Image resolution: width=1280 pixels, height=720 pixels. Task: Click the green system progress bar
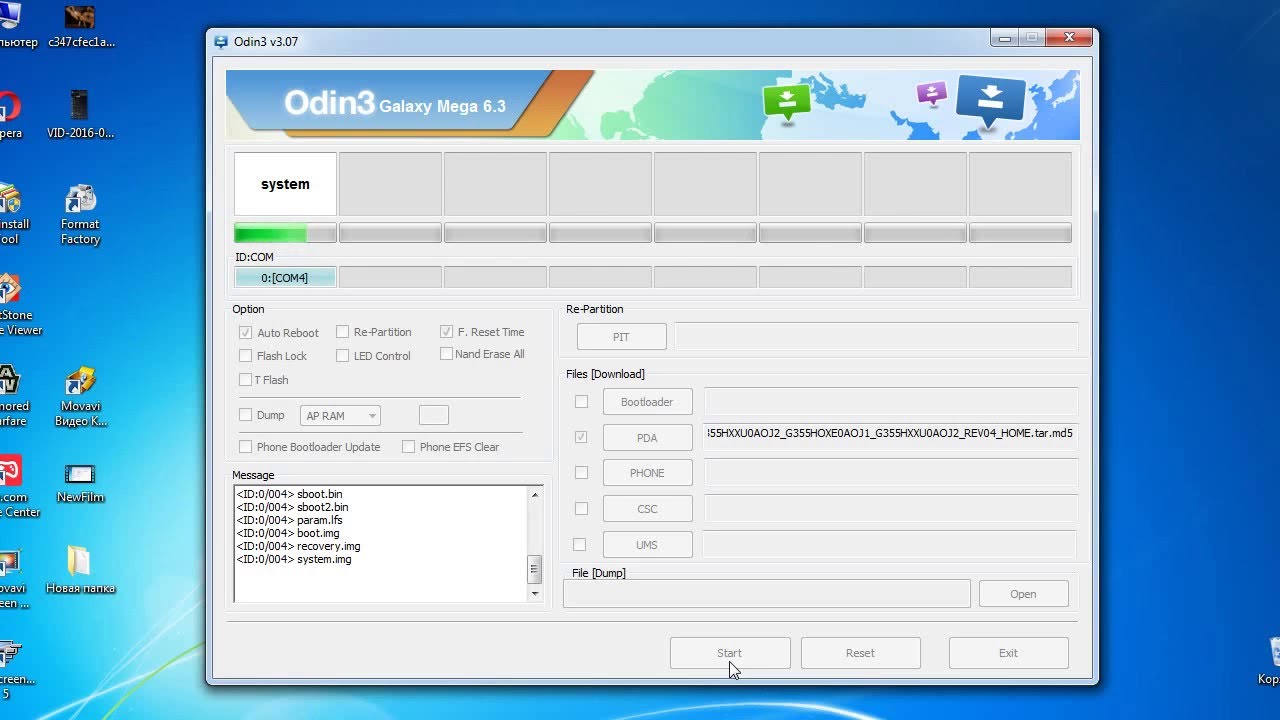pyautogui.click(x=285, y=233)
